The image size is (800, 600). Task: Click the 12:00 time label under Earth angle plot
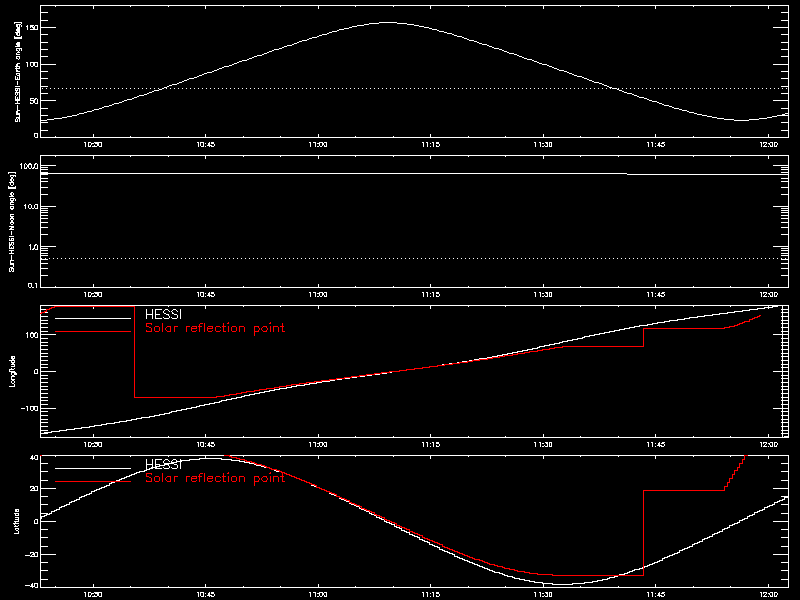(x=769, y=145)
